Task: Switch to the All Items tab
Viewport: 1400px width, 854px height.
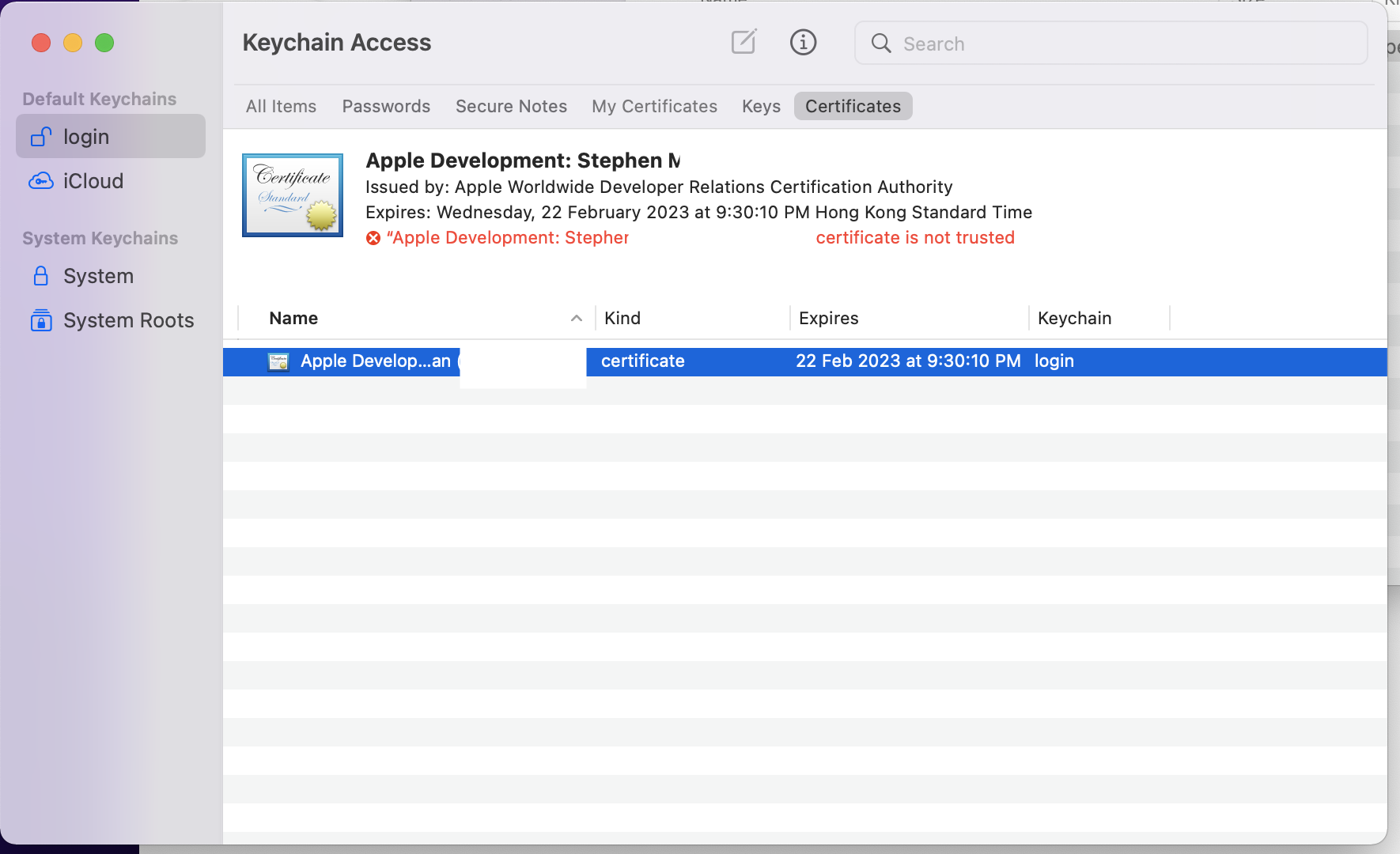Action: click(281, 106)
